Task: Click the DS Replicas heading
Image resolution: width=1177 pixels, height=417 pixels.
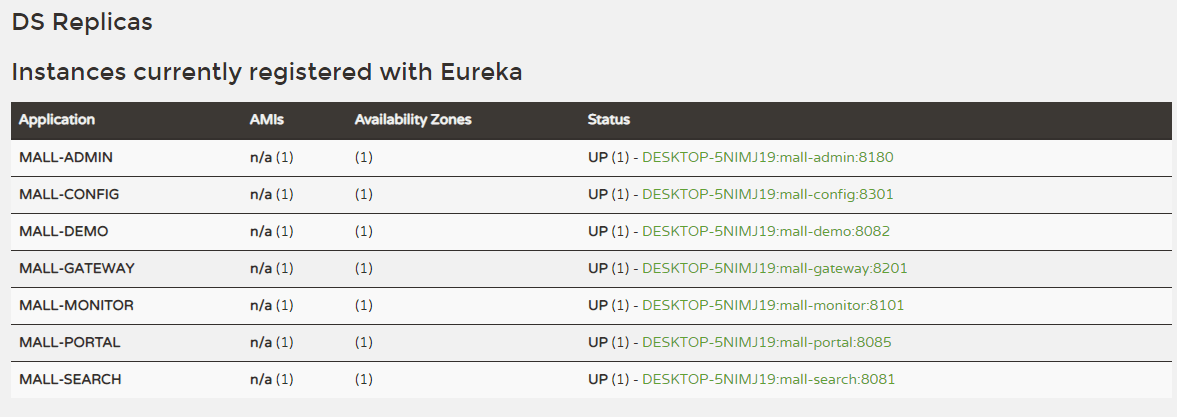Action: coord(82,21)
